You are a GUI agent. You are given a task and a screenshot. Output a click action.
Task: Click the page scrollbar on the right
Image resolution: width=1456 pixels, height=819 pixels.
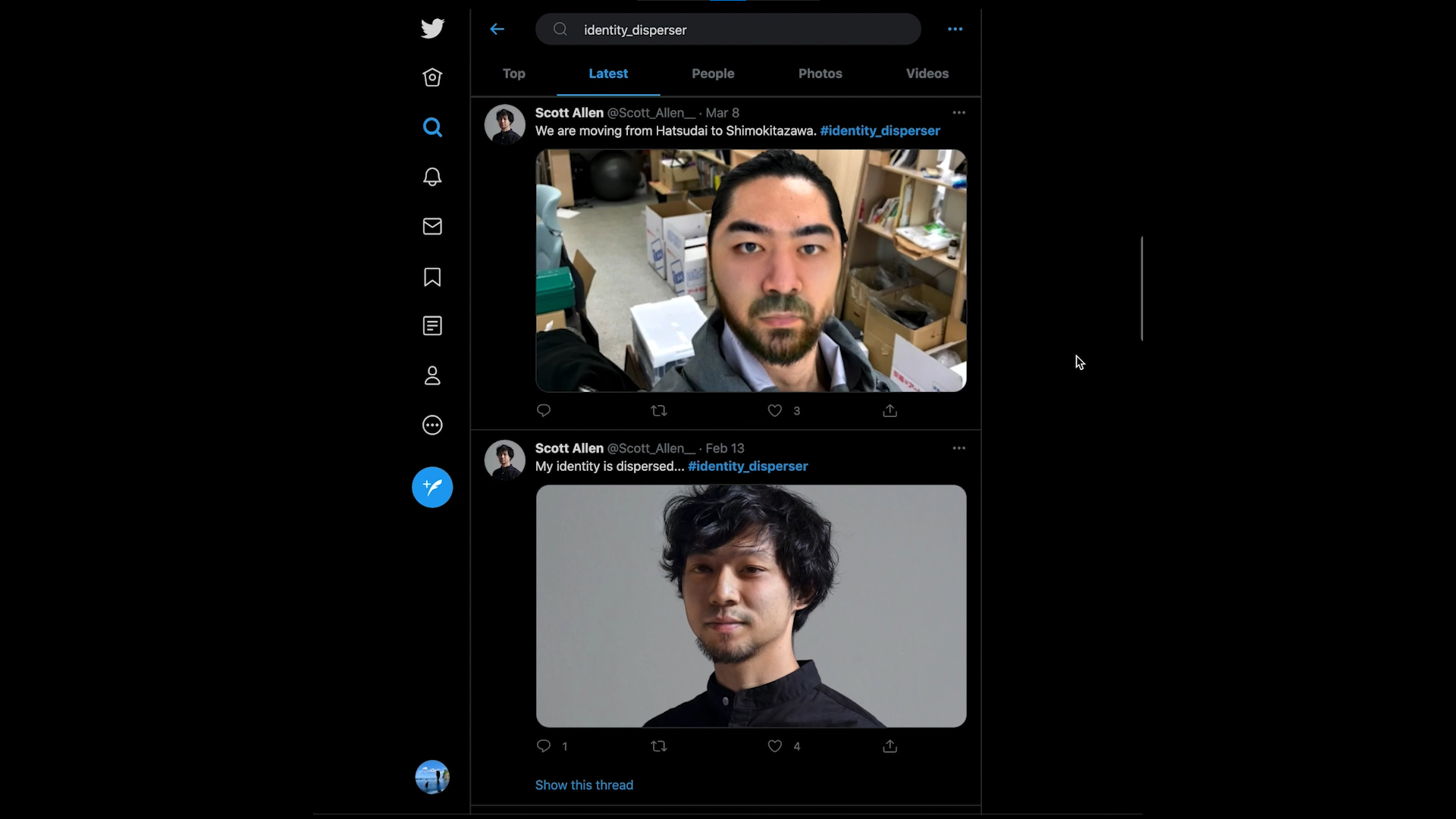tap(1141, 288)
